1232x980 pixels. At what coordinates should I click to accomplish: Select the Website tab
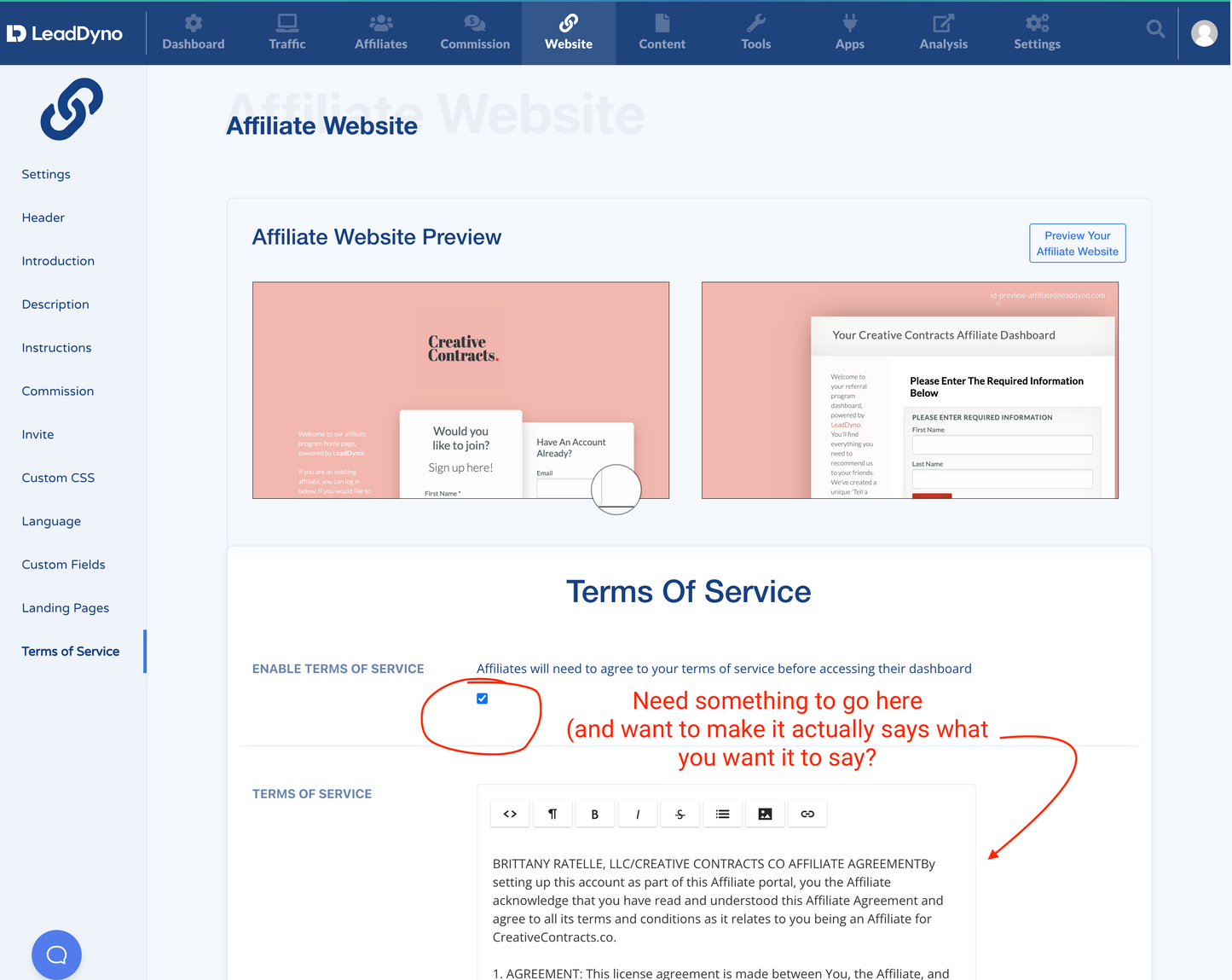pos(569,32)
